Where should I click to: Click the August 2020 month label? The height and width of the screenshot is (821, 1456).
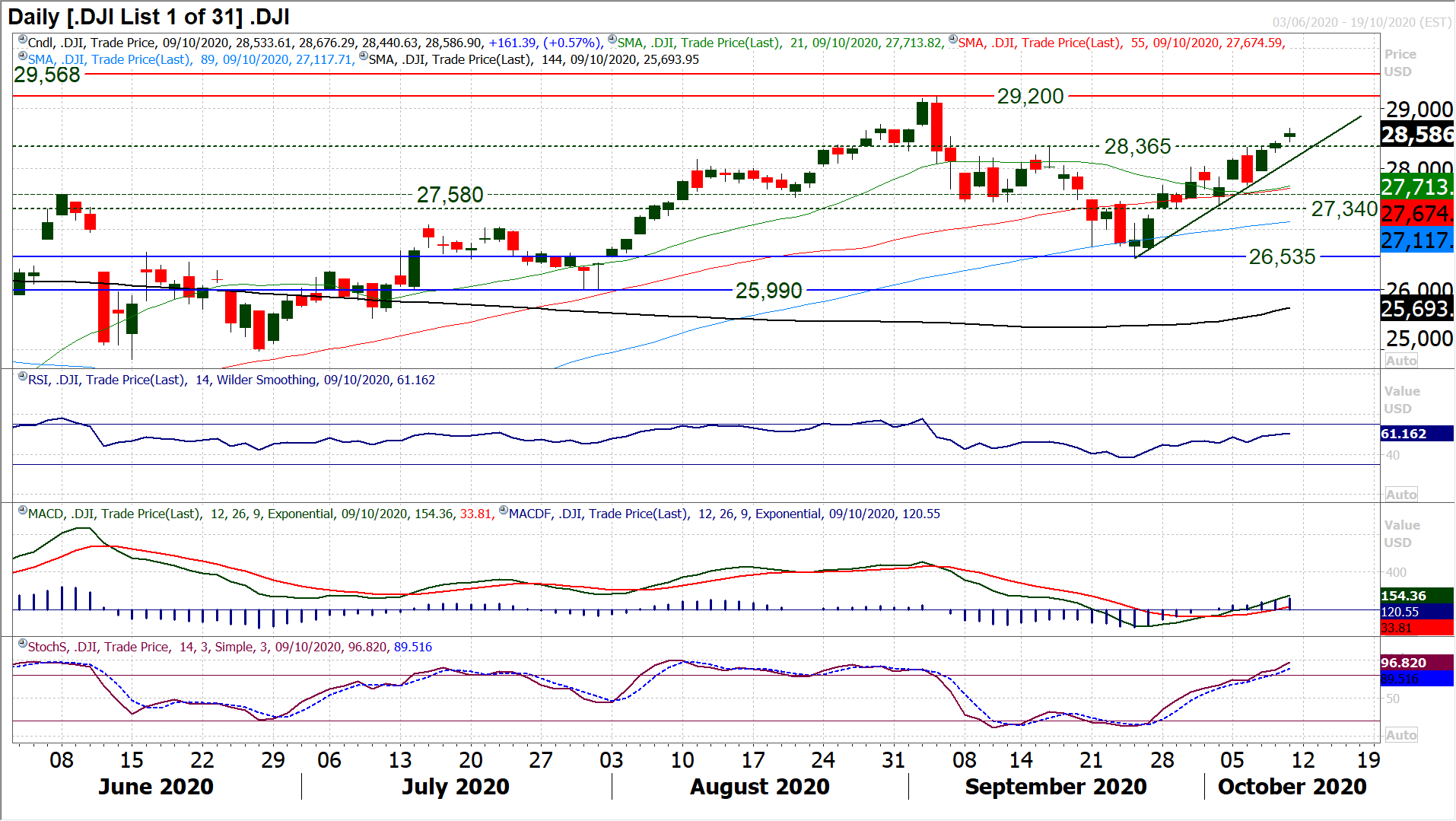point(760,787)
